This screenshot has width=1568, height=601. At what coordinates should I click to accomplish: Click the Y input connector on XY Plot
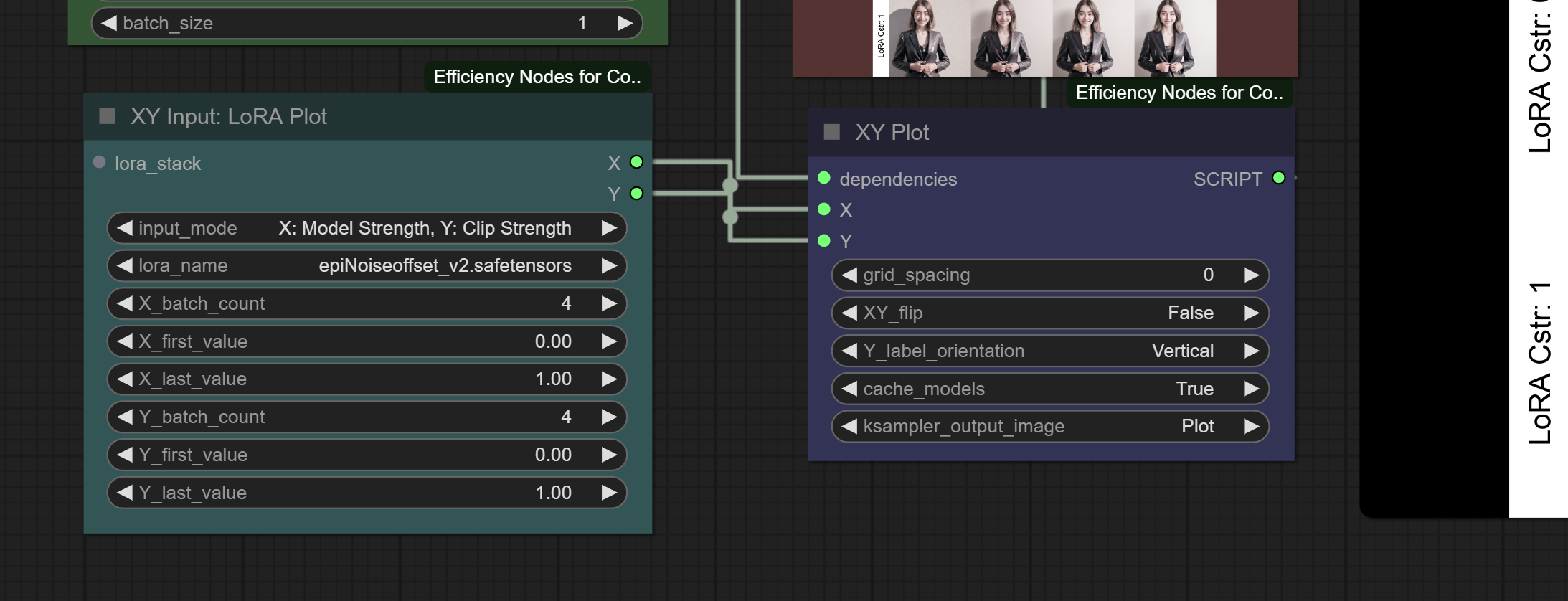824,241
